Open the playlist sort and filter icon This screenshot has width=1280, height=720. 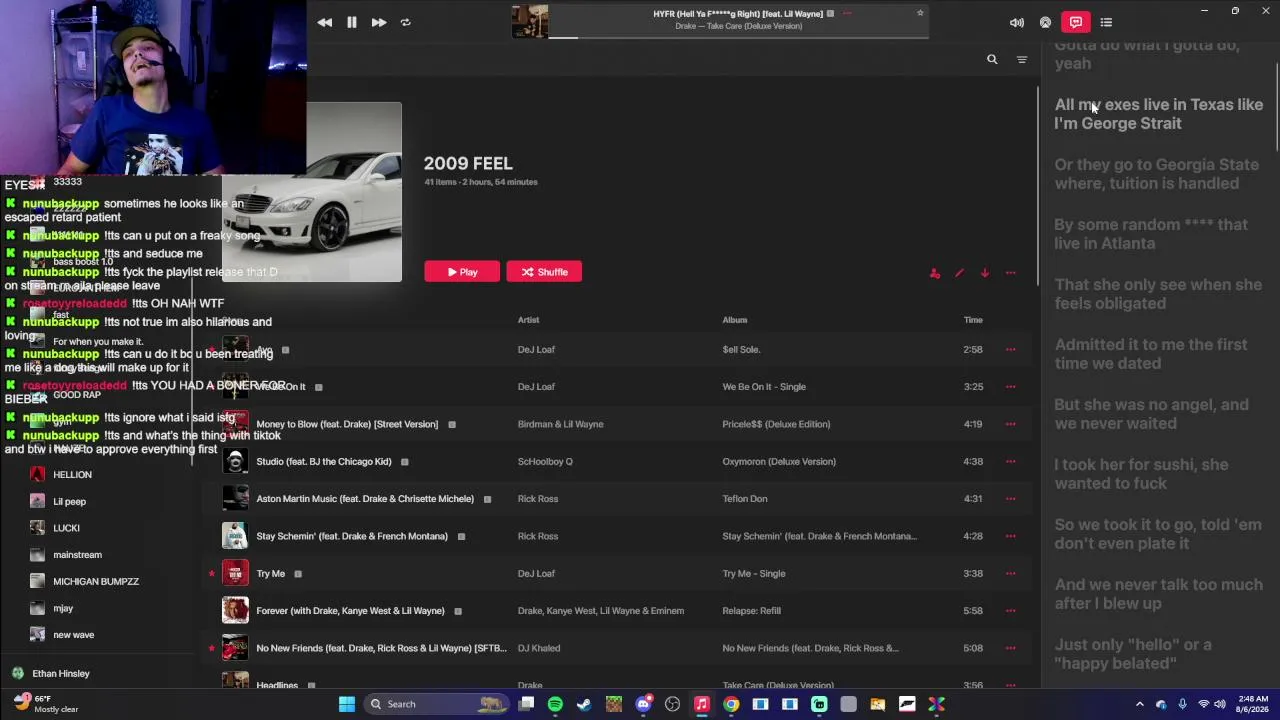[1022, 60]
